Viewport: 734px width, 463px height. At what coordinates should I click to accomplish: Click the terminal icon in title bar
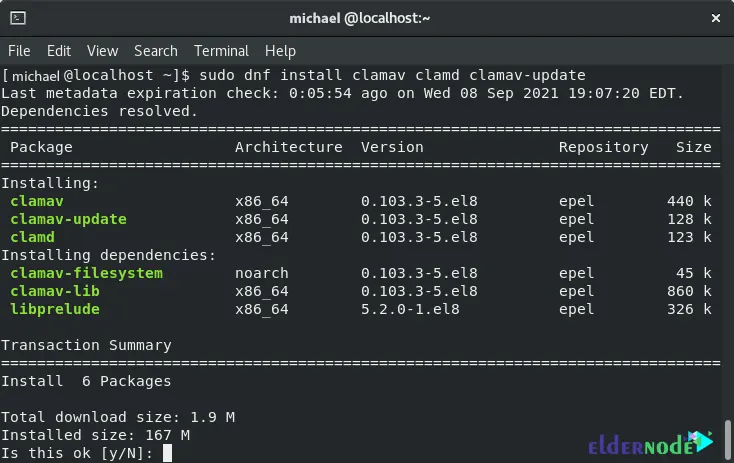(x=18, y=18)
